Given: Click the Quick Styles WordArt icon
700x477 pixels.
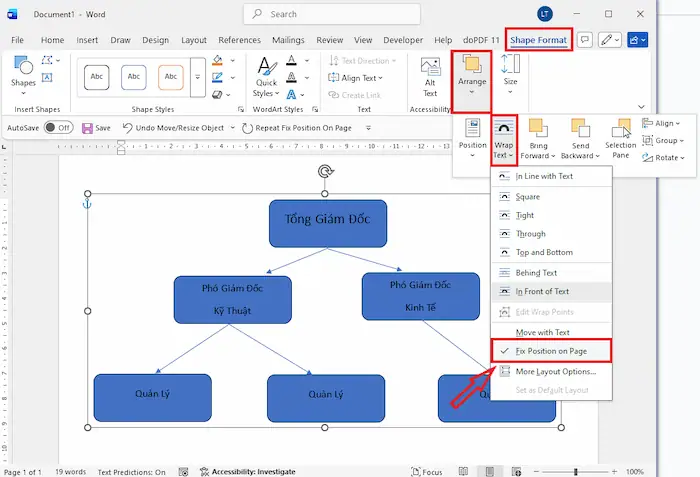Looking at the screenshot, I should coord(265,75).
